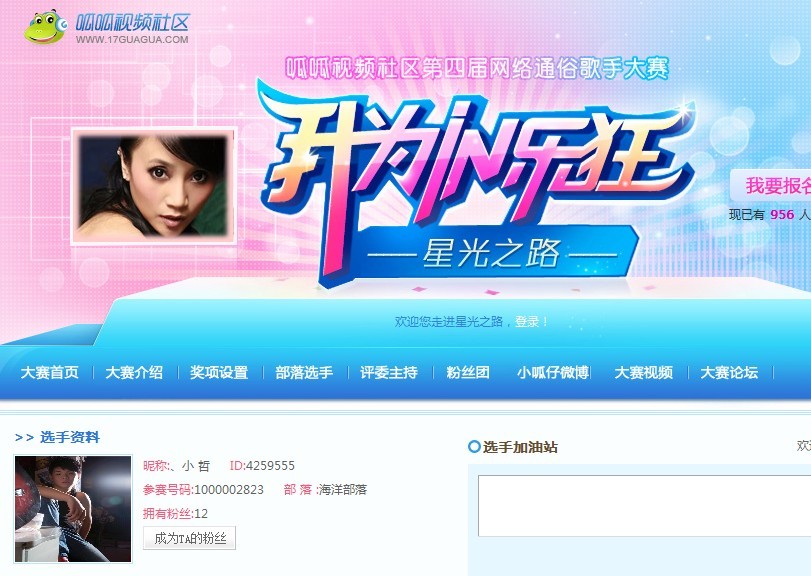Image resolution: width=811 pixels, height=576 pixels.
Task: Navigate to 评委主持
Action: [389, 372]
